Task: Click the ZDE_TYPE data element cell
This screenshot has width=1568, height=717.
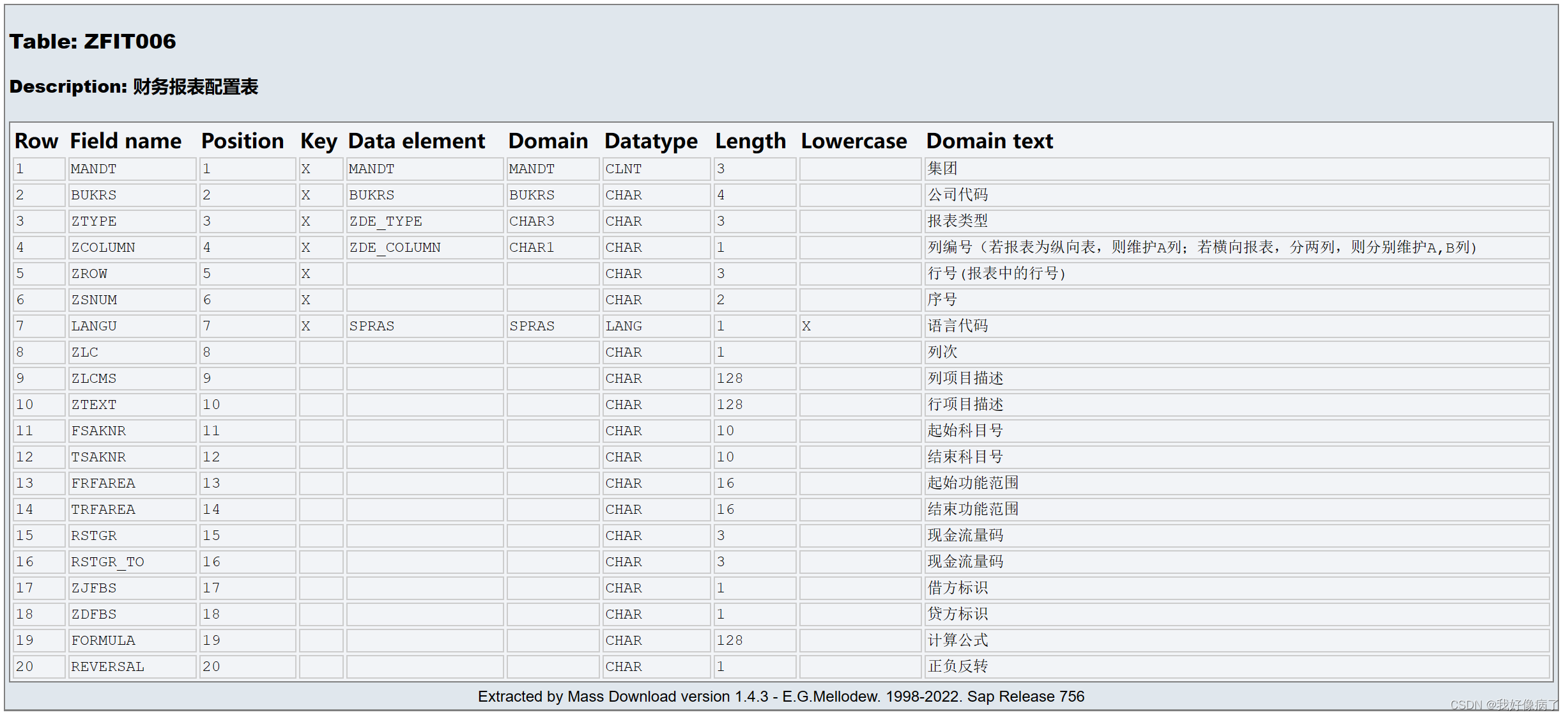Action: (x=386, y=221)
